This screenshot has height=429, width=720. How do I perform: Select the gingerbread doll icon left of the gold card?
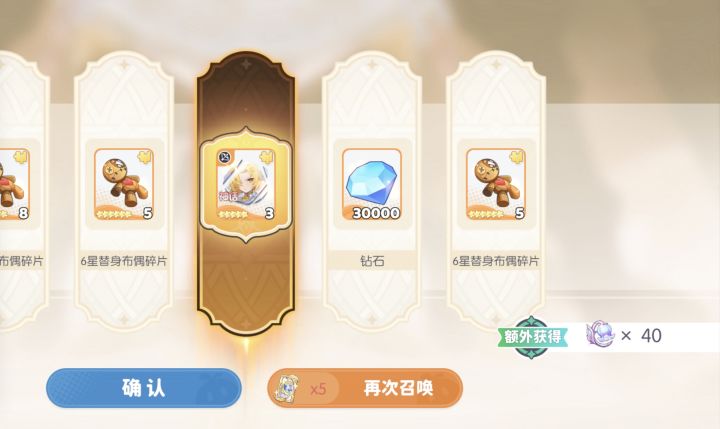[x=124, y=184]
